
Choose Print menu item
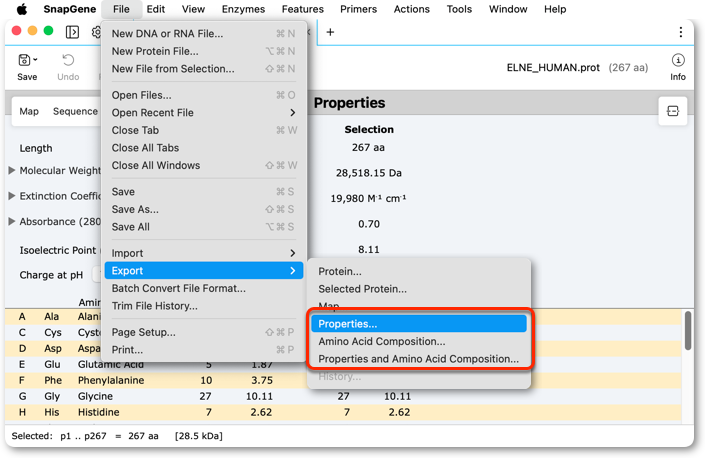click(x=204, y=350)
